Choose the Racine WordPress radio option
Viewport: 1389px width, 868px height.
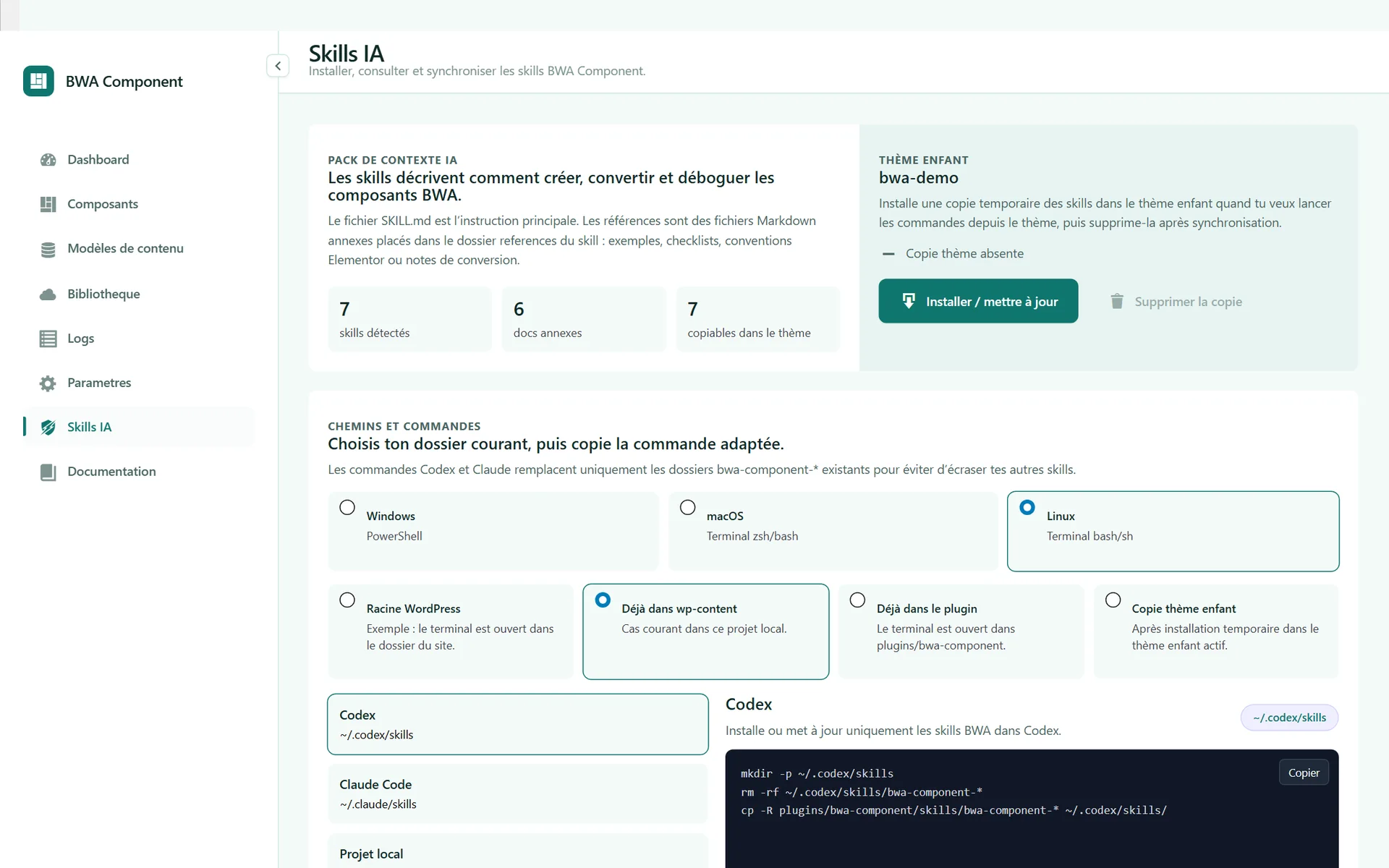point(347,600)
